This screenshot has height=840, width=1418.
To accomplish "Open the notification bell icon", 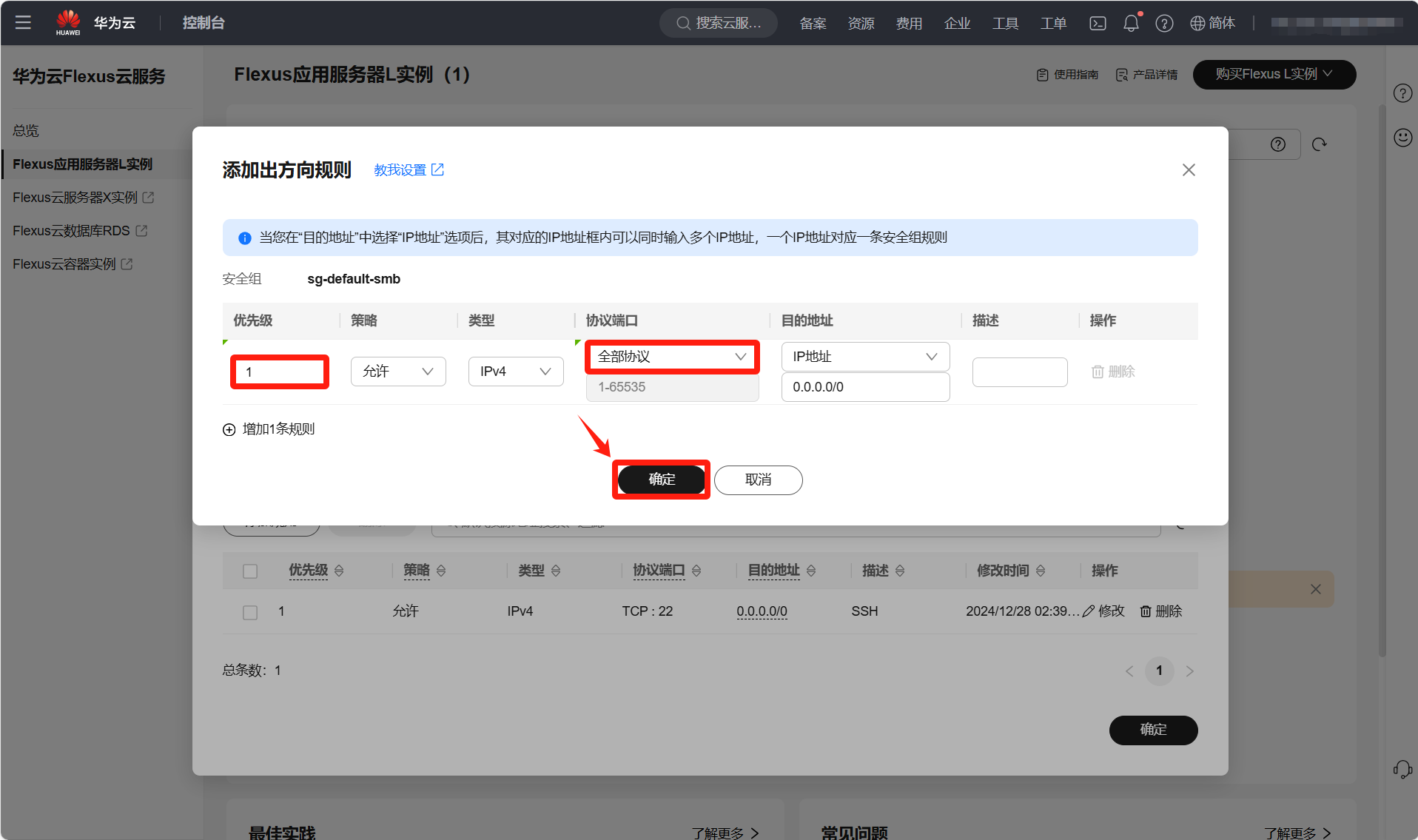I will point(1130,23).
